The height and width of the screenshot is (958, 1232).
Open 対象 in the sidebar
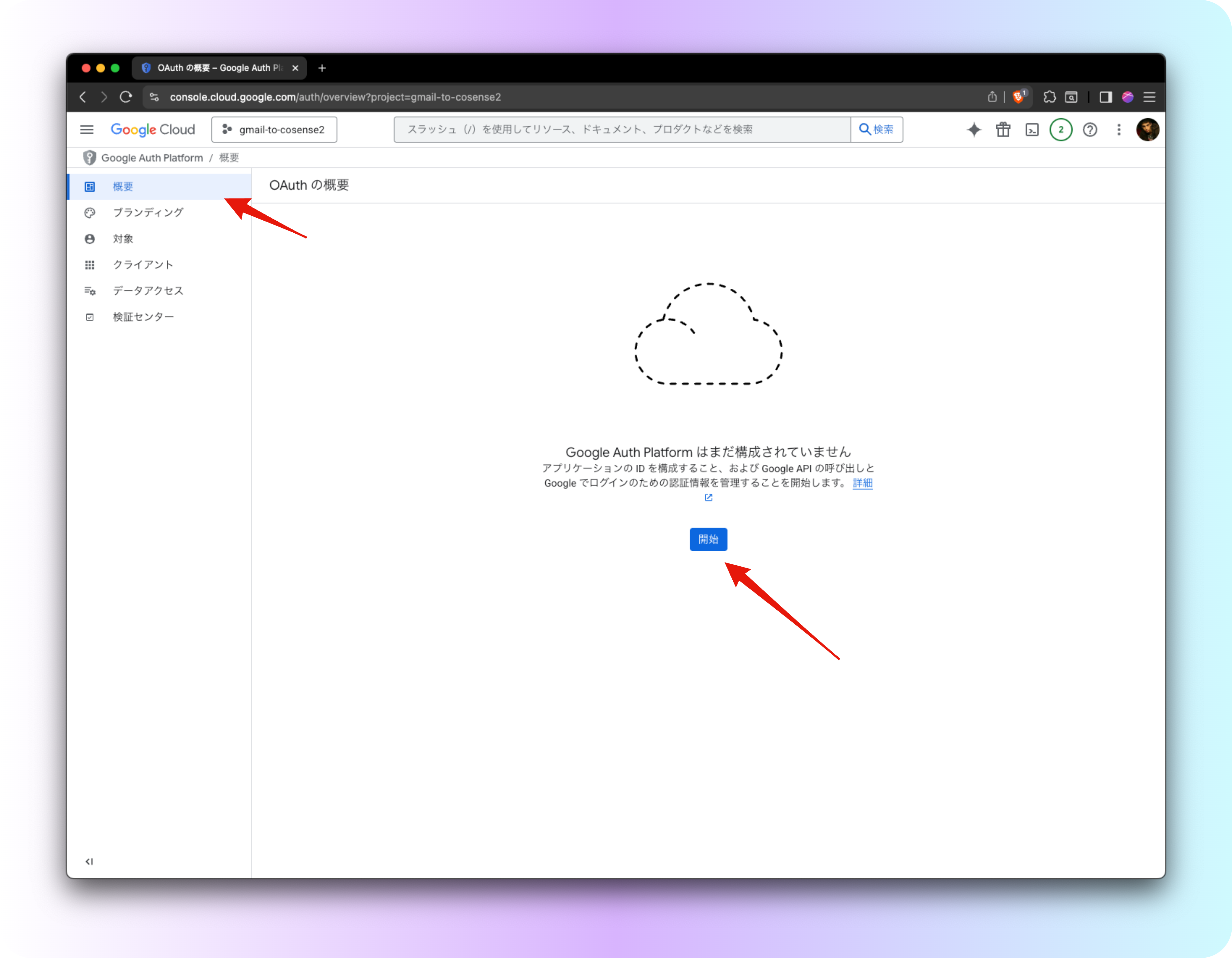[160, 239]
